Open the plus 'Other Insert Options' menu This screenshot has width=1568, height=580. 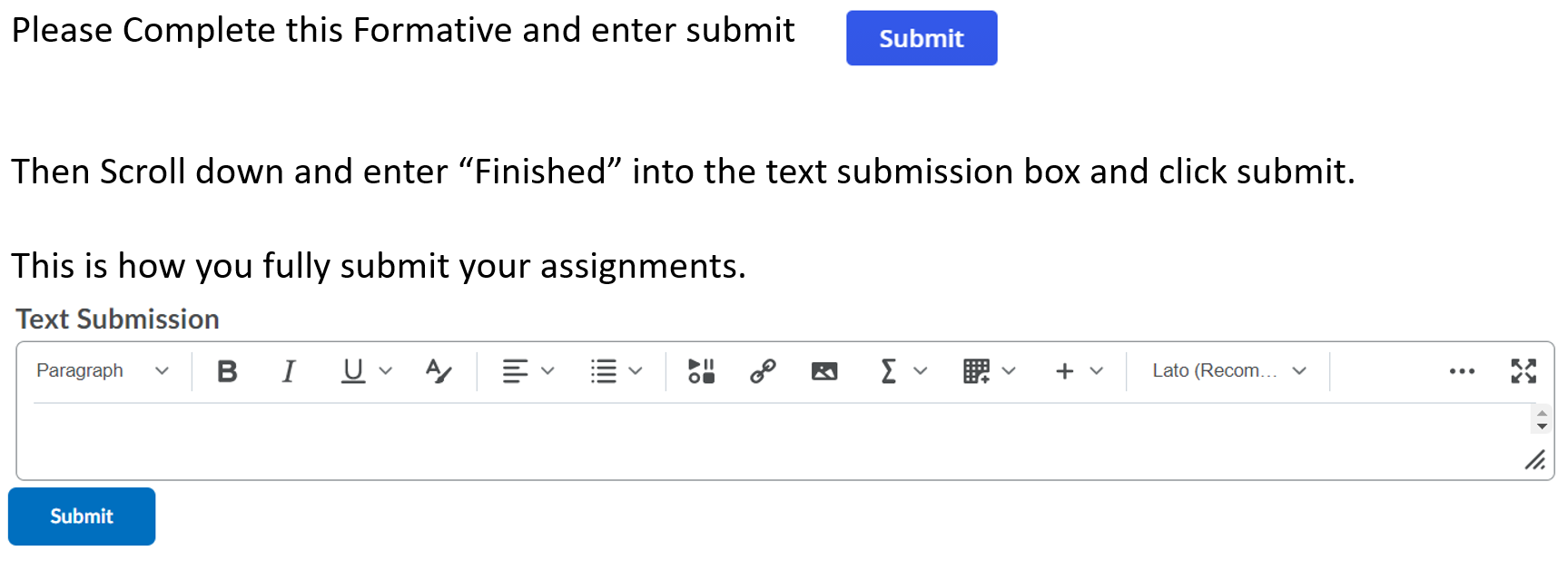point(1079,371)
